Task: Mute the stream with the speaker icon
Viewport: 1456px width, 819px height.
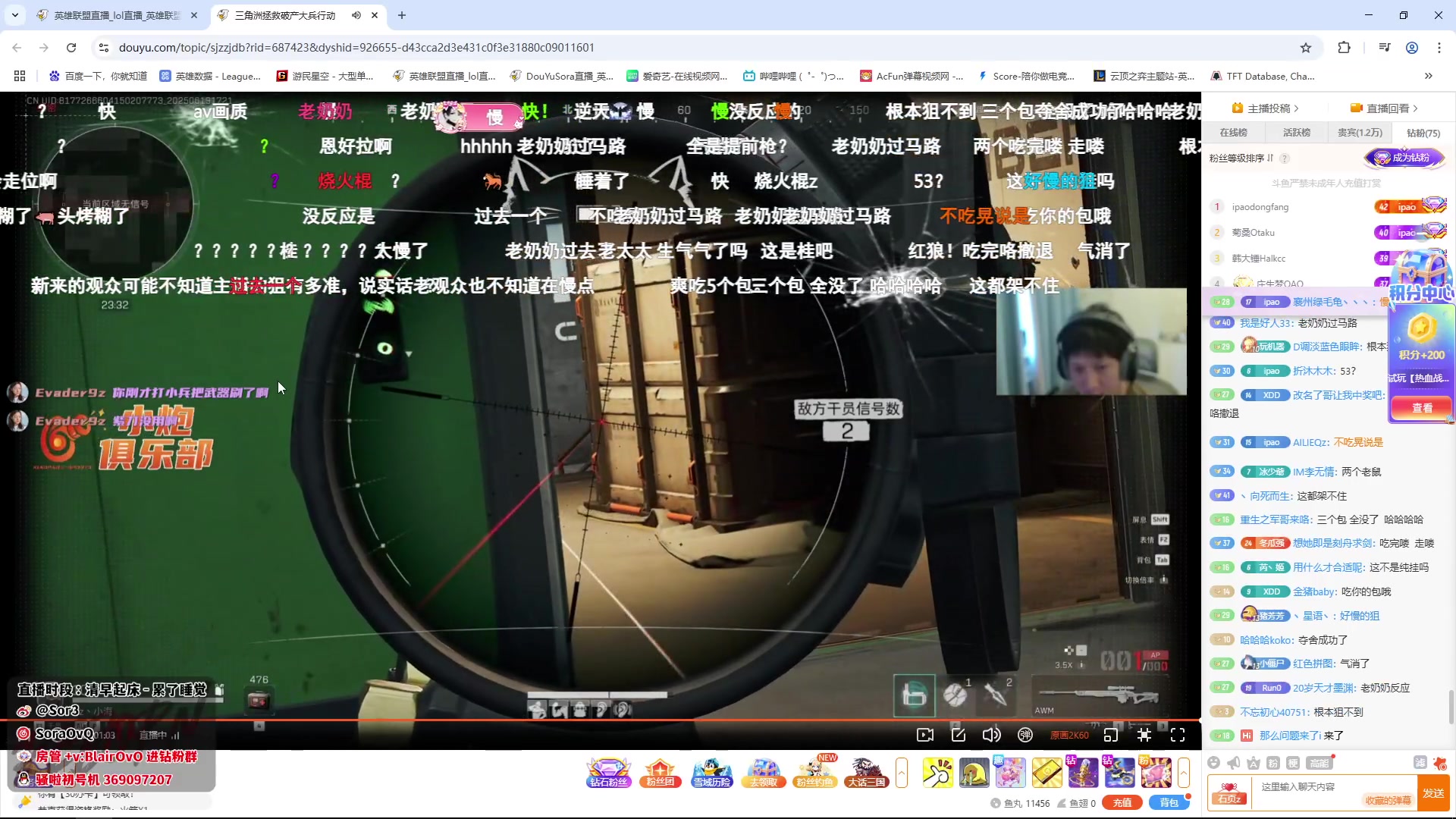Action: click(991, 735)
